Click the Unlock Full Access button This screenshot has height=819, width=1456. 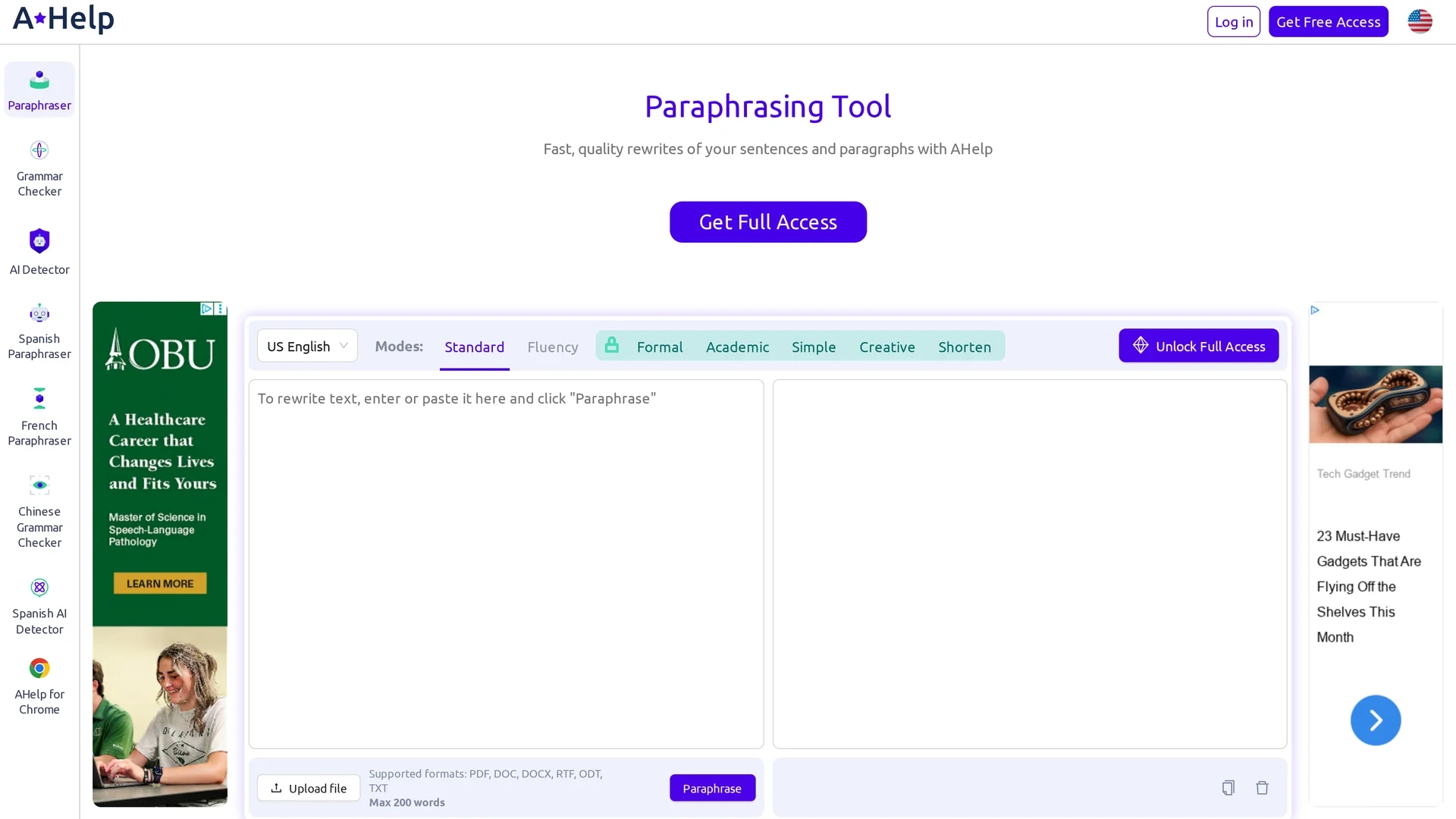coord(1198,346)
